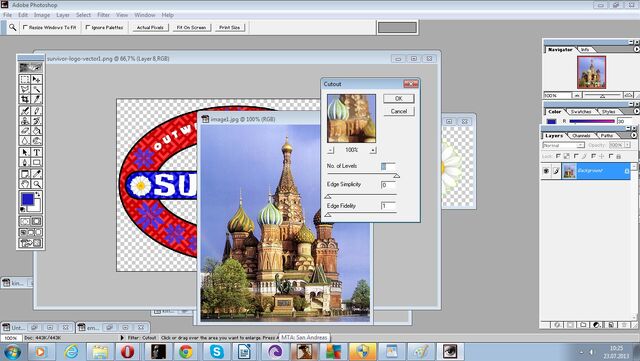Select the Lasso tool
Viewport: 640px width, 361px height.
tap(25, 89)
